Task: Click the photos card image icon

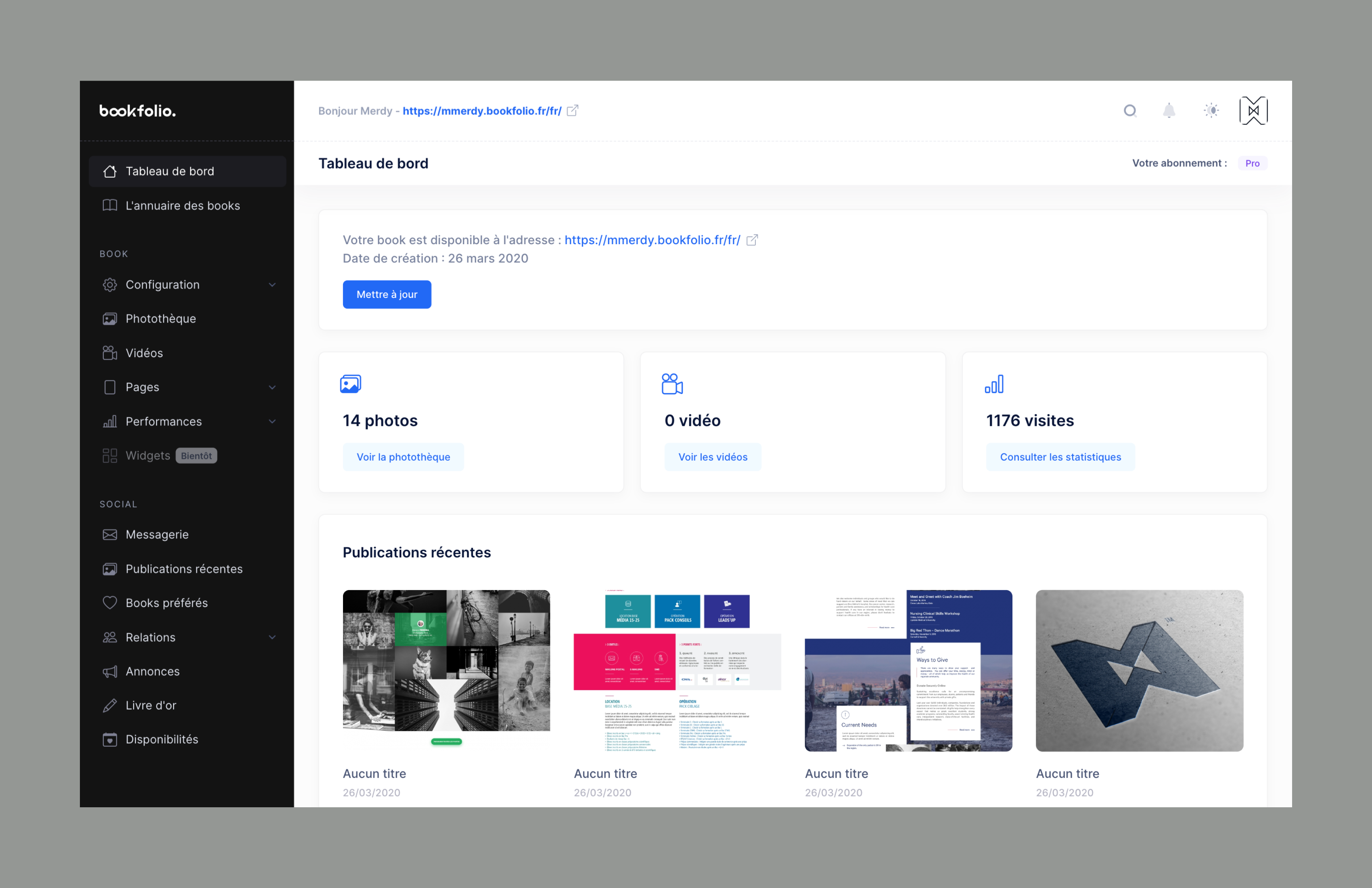Action: point(351,384)
